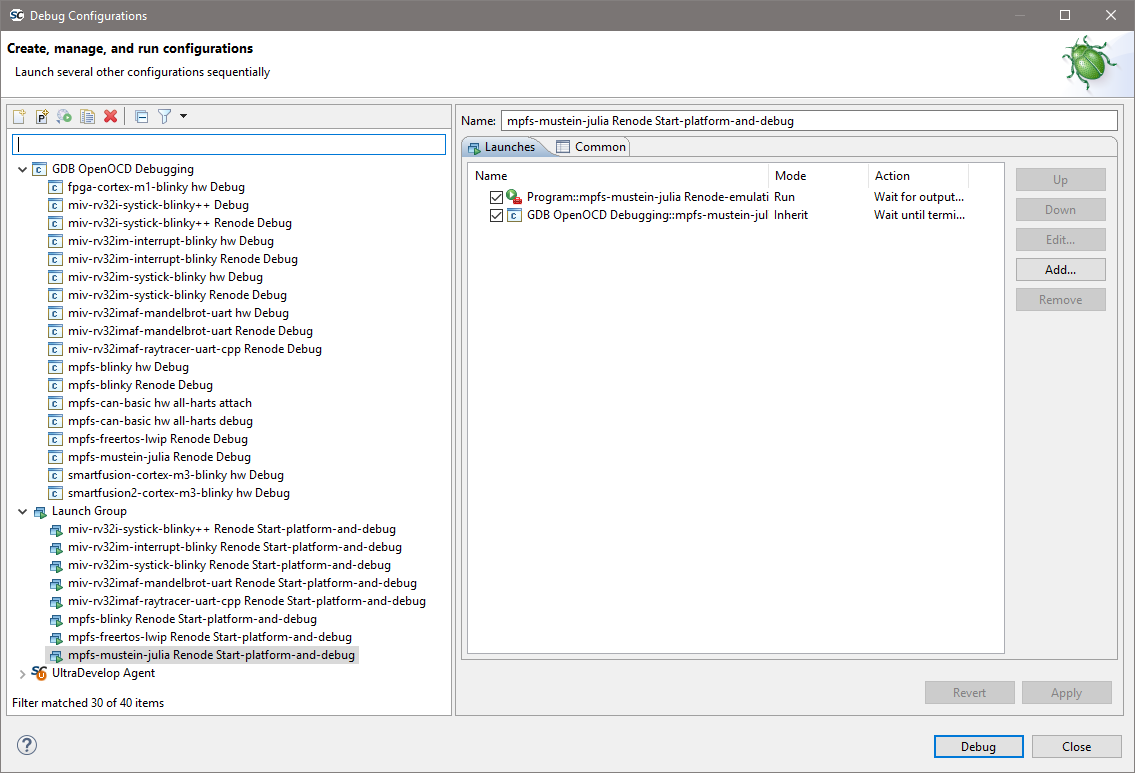Viewport: 1135px width, 773px height.
Task: Click the Filter launch configurations icon
Action: pos(164,117)
